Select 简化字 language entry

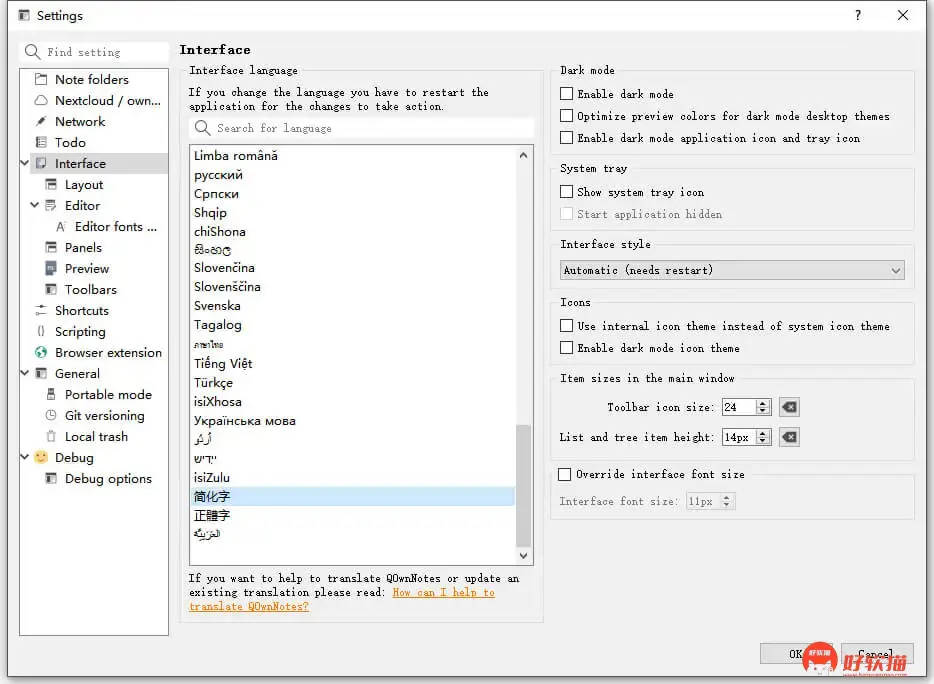(353, 496)
